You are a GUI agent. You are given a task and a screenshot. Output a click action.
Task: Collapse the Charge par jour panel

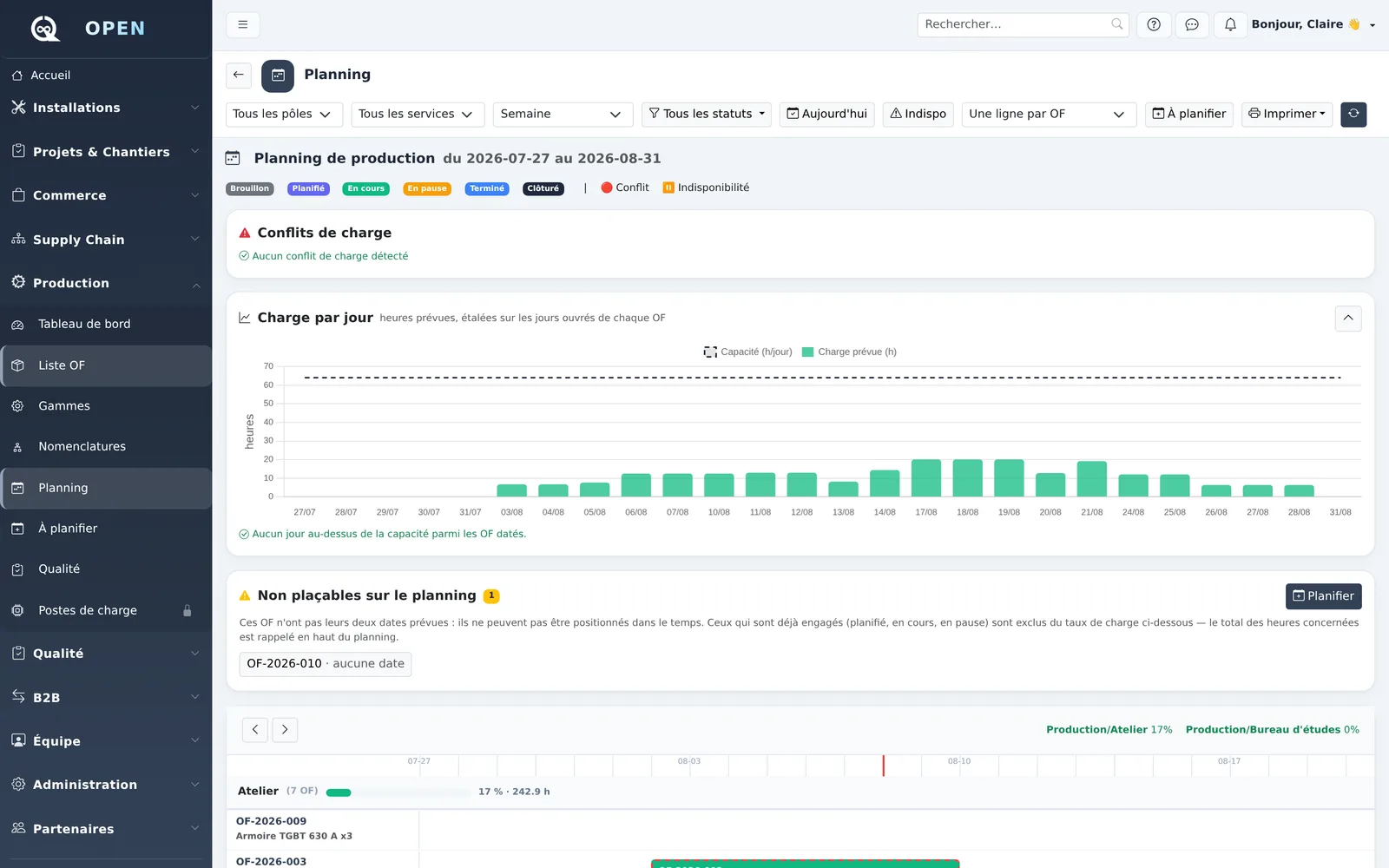coord(1348,318)
